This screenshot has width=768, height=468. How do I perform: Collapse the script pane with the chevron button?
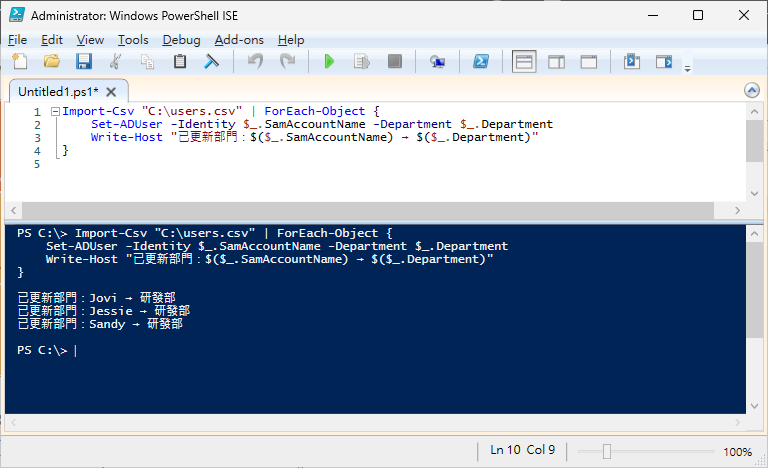[752, 90]
